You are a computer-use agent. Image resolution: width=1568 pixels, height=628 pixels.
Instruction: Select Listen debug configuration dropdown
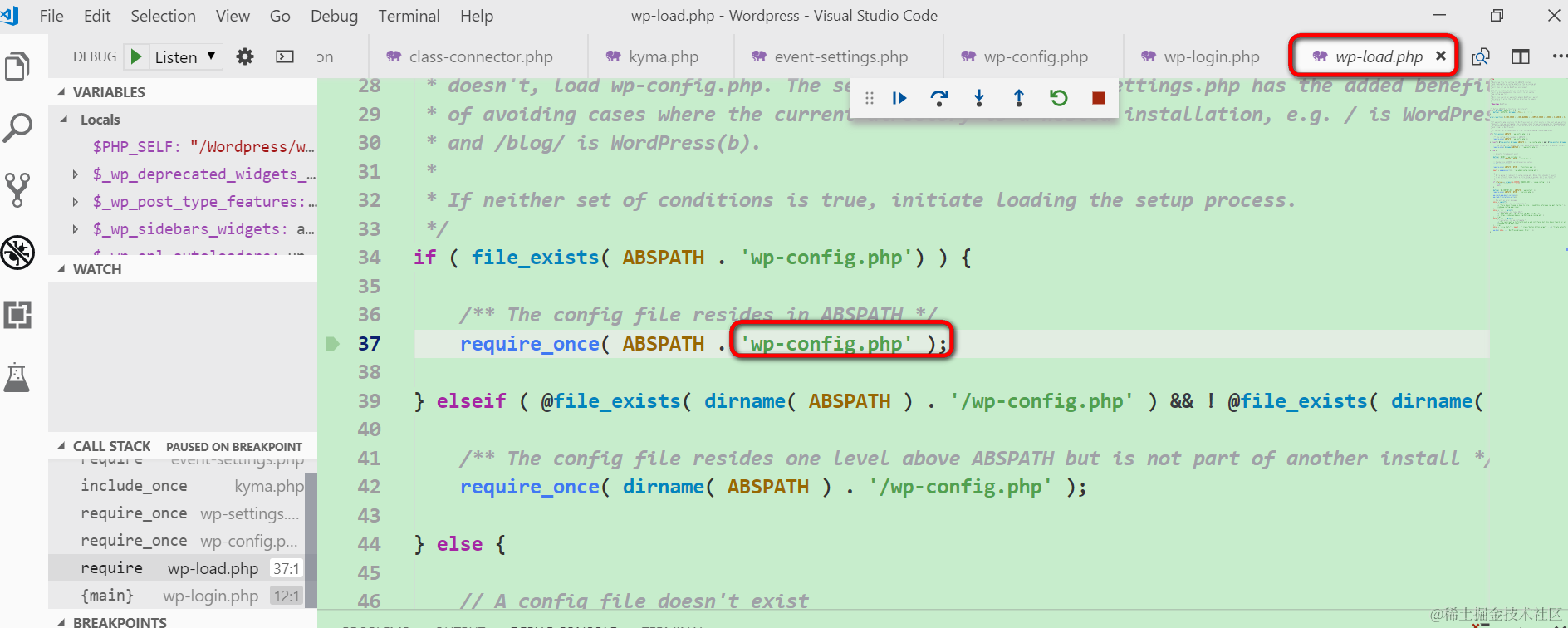186,56
